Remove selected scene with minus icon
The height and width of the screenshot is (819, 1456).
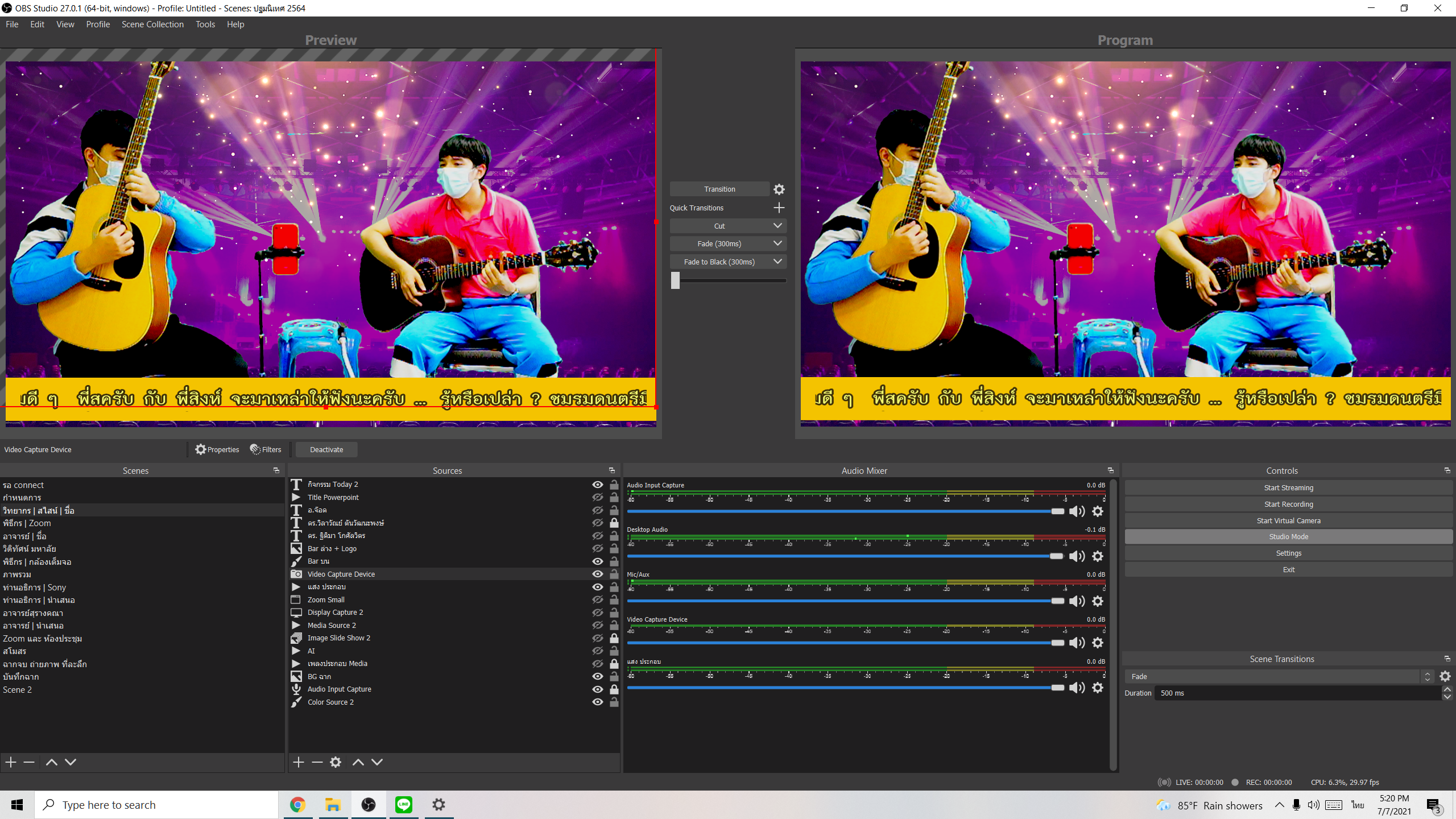coord(29,762)
